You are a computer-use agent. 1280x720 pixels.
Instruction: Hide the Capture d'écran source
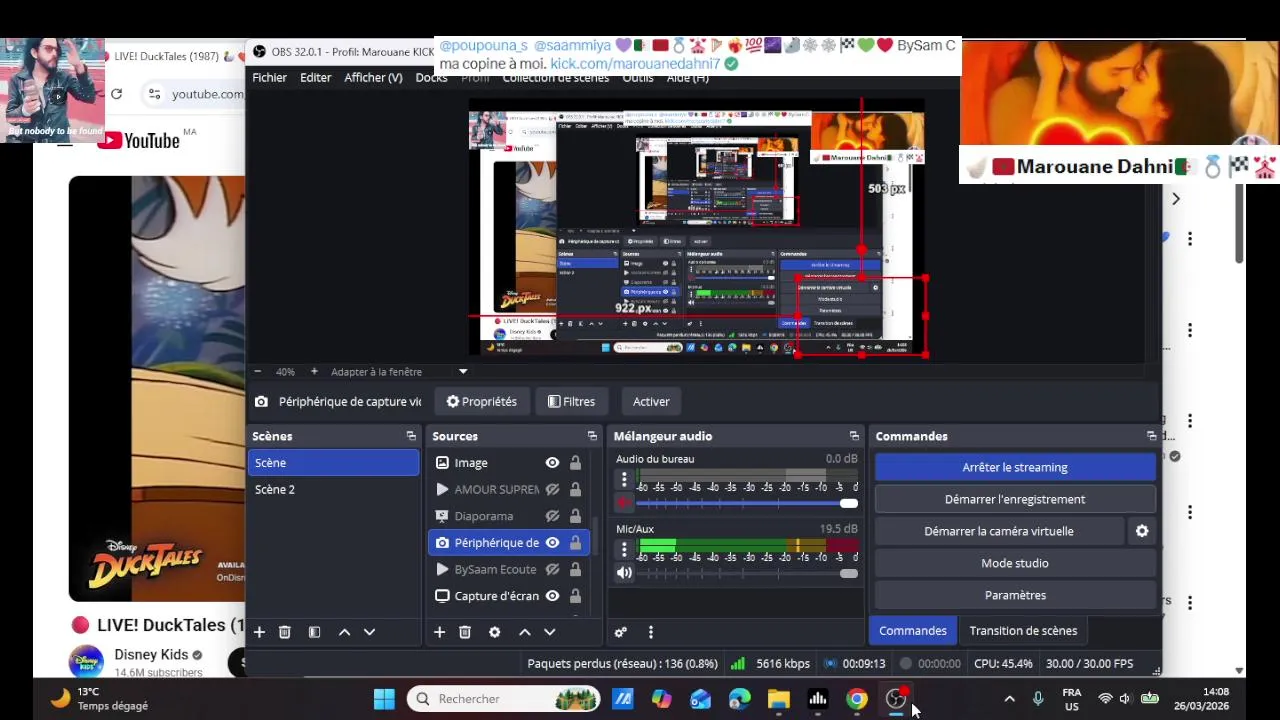click(x=552, y=596)
